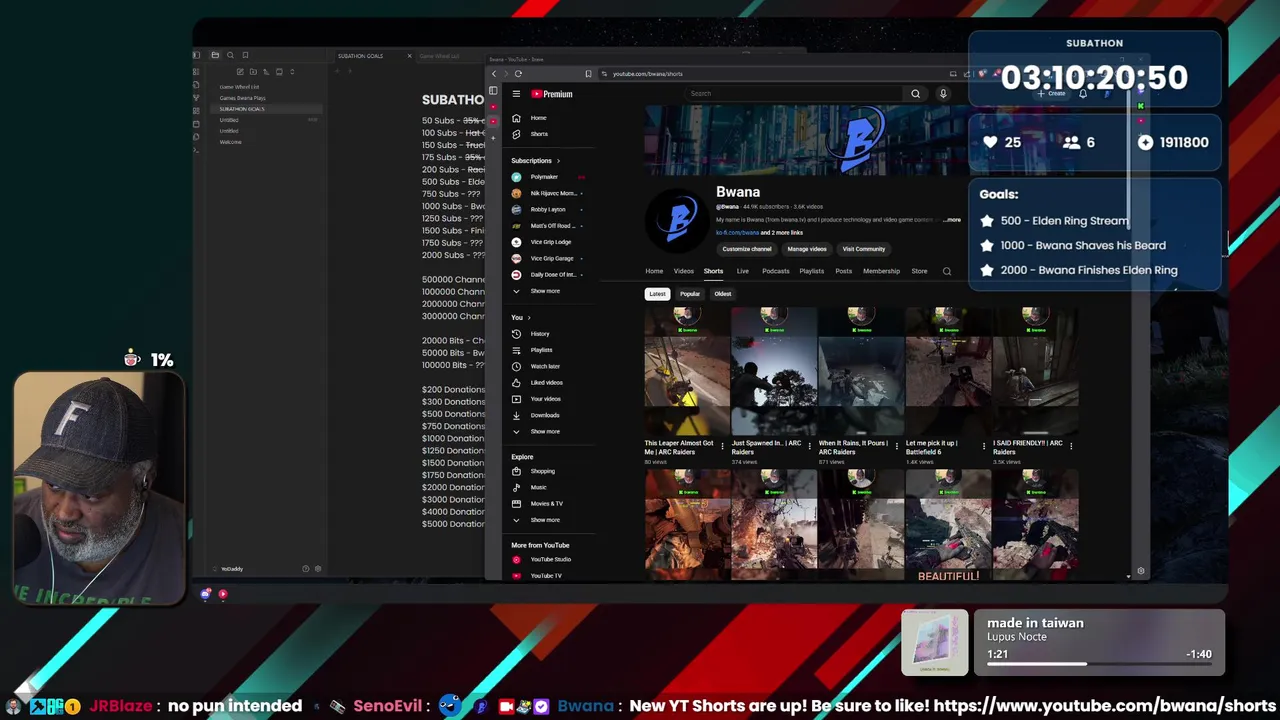
Task: Open Obsidian bookmarks icon in sidebar header
Action: tap(245, 55)
